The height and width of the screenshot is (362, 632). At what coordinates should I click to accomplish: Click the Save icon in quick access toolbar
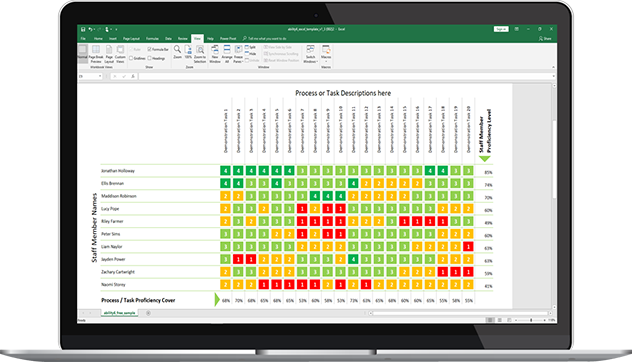coord(83,29)
